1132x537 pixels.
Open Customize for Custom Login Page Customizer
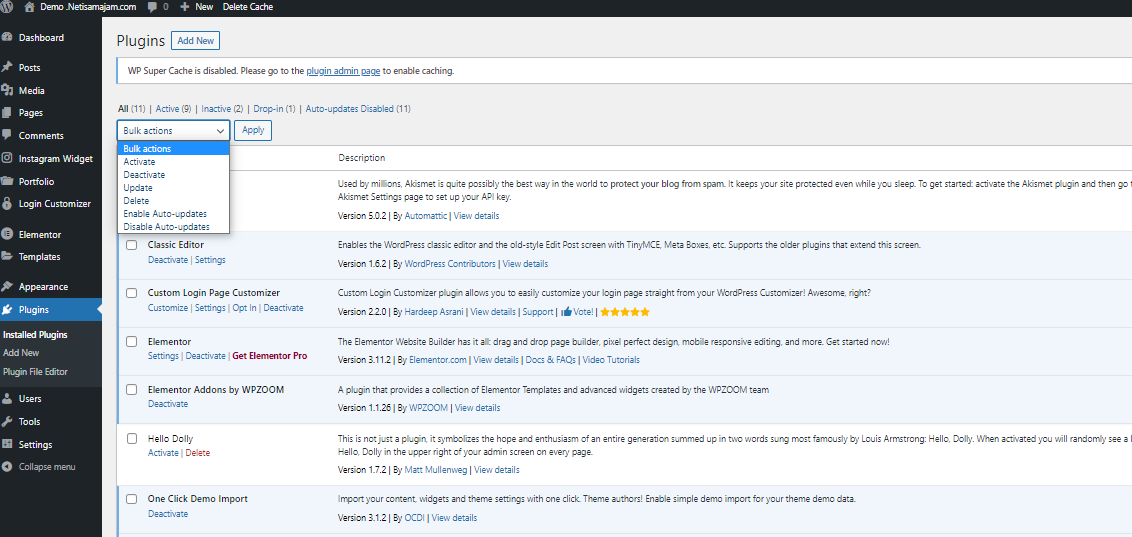(x=167, y=307)
